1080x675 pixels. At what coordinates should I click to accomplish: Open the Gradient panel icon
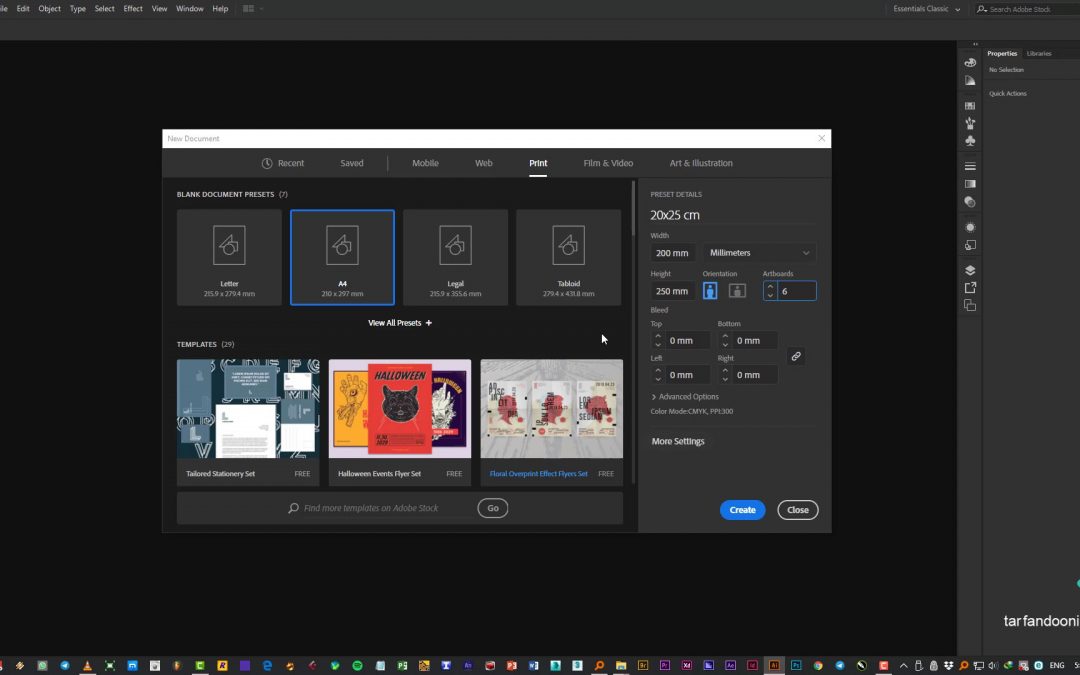(x=970, y=184)
